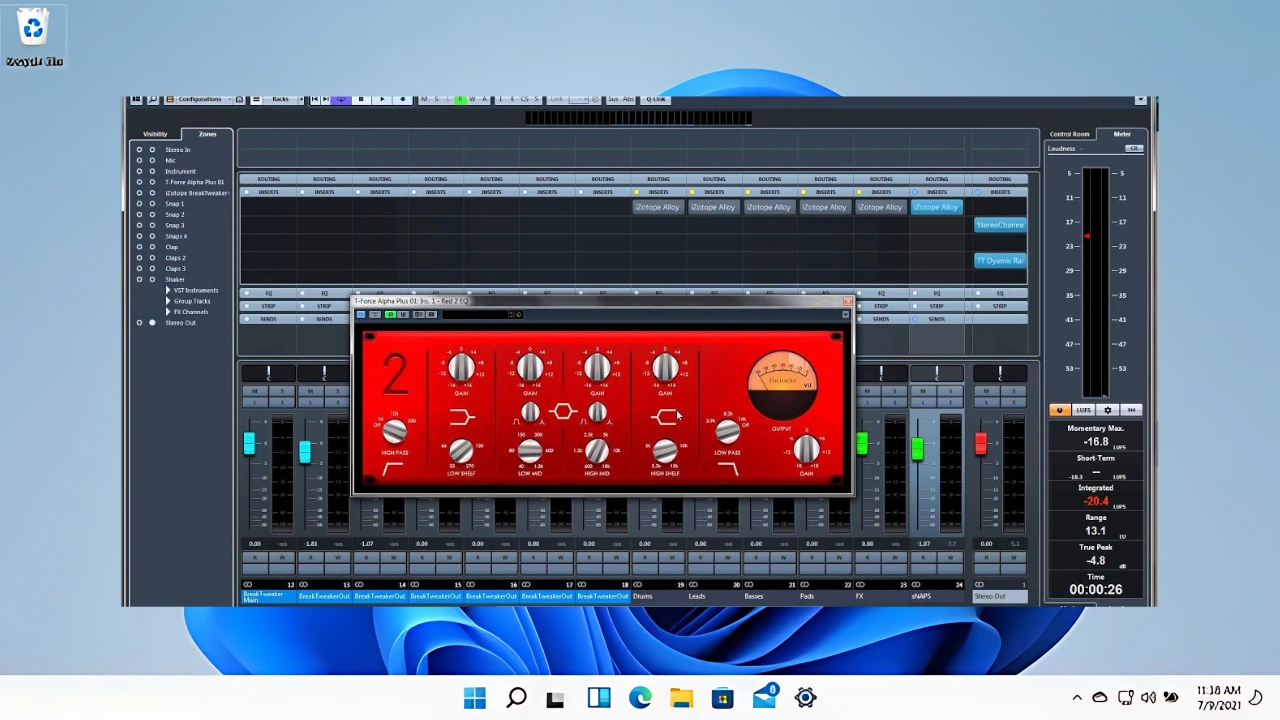This screenshot has height=720, width=1280.
Task: Click the high shelf curve symbol
Action: pyautogui.click(x=665, y=416)
